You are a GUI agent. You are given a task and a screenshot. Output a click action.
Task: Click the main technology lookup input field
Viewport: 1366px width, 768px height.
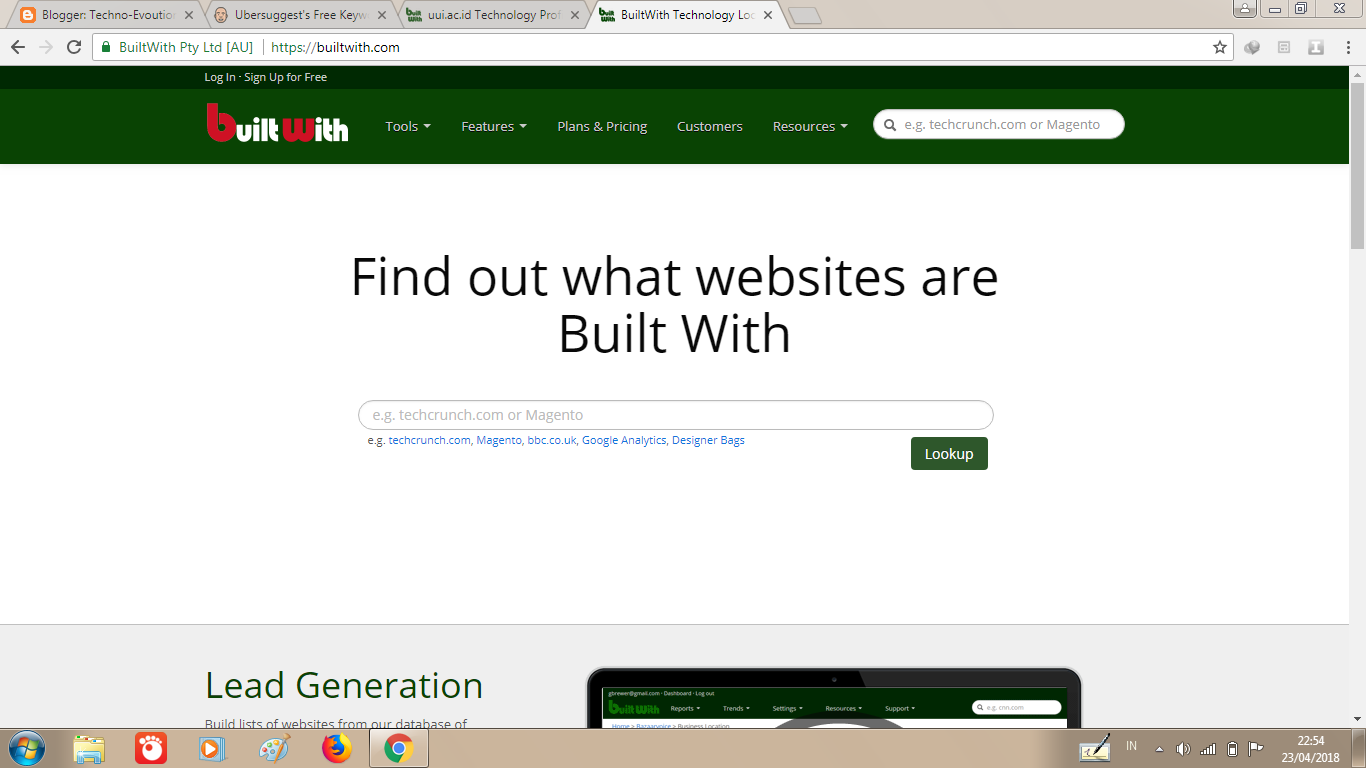tap(674, 414)
